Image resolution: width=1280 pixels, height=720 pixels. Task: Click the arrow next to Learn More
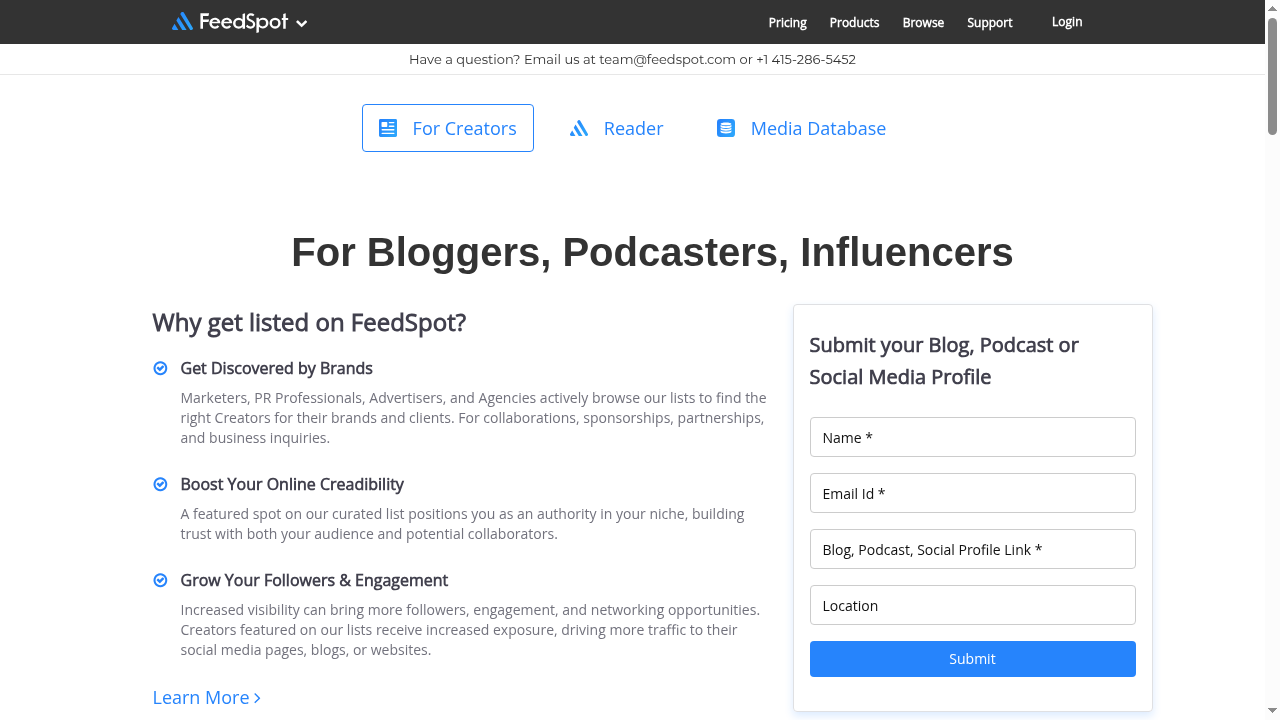point(257,698)
